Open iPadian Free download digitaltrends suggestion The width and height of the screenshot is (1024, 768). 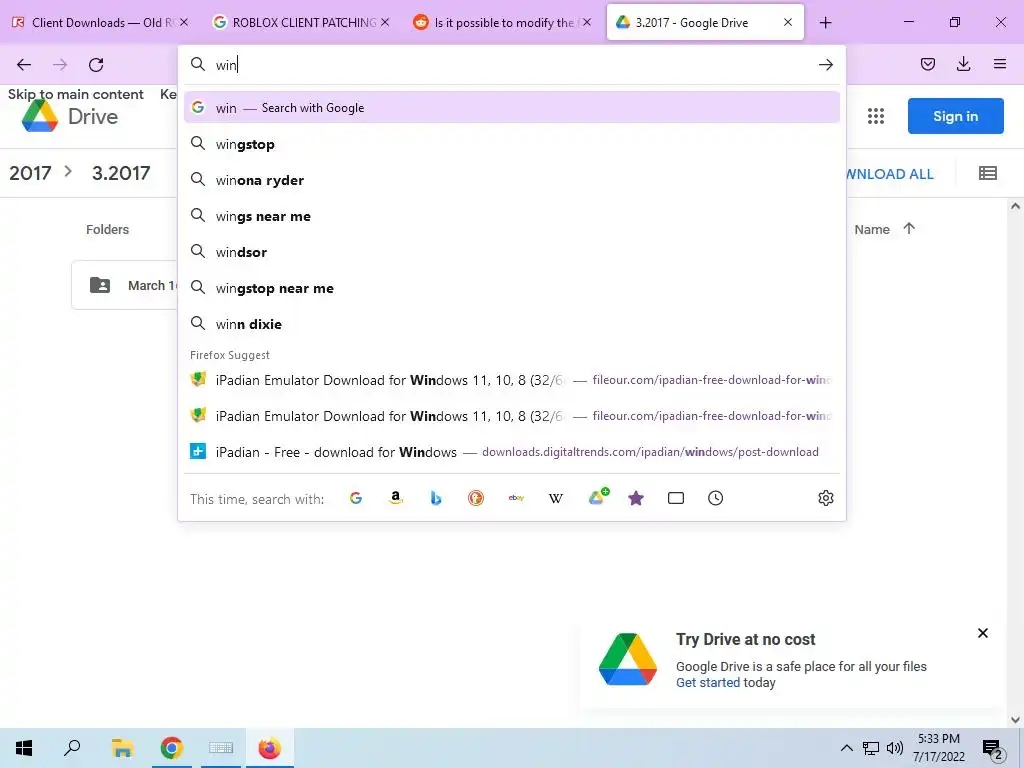511,452
